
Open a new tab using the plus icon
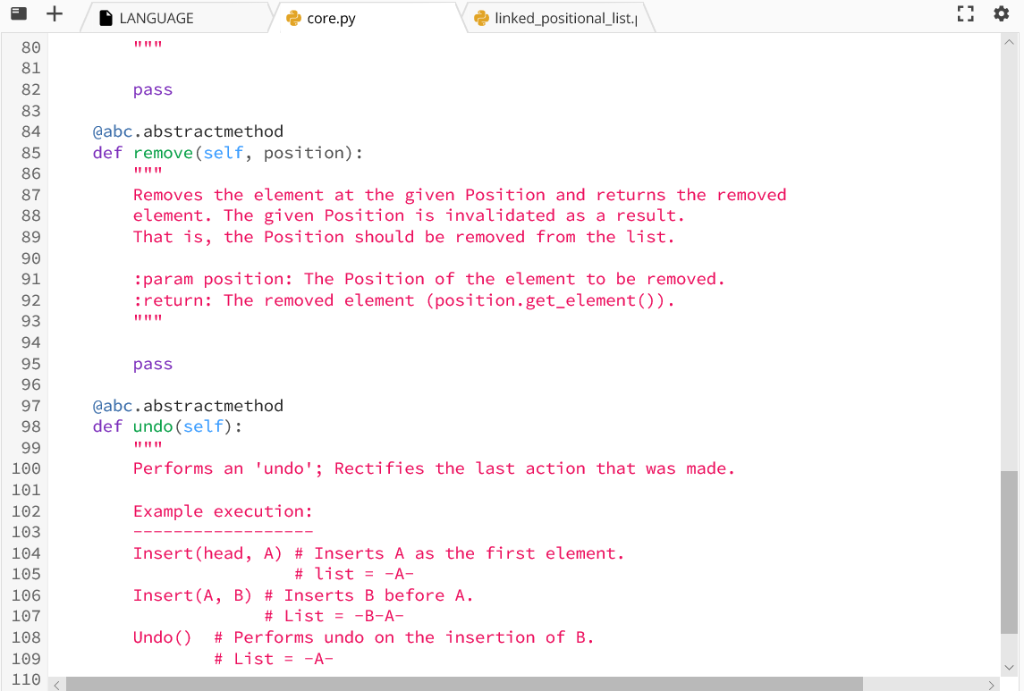click(52, 13)
